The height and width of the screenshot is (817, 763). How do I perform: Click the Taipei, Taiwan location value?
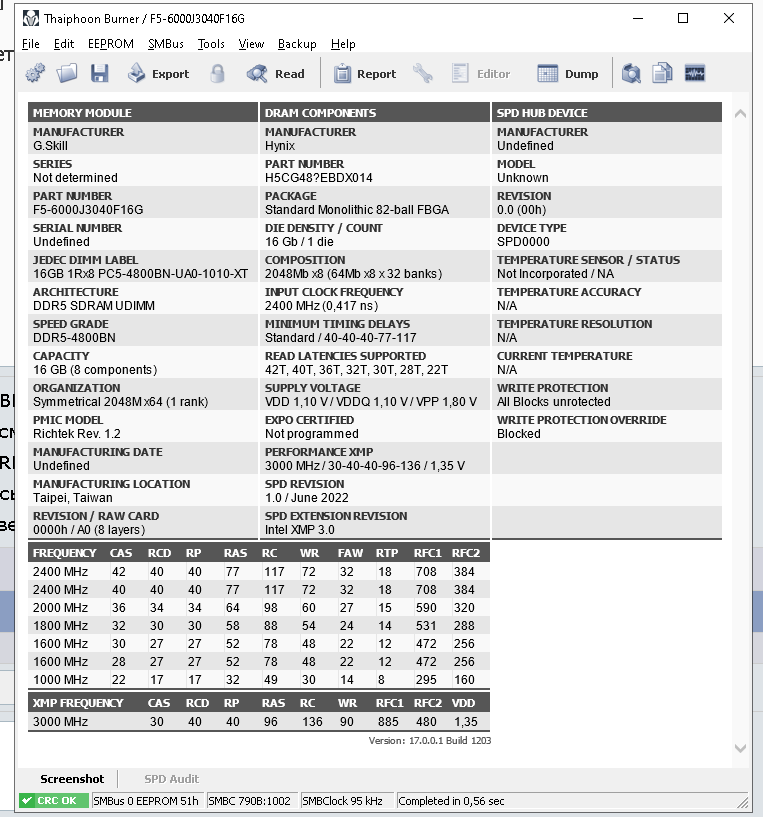coord(72,498)
